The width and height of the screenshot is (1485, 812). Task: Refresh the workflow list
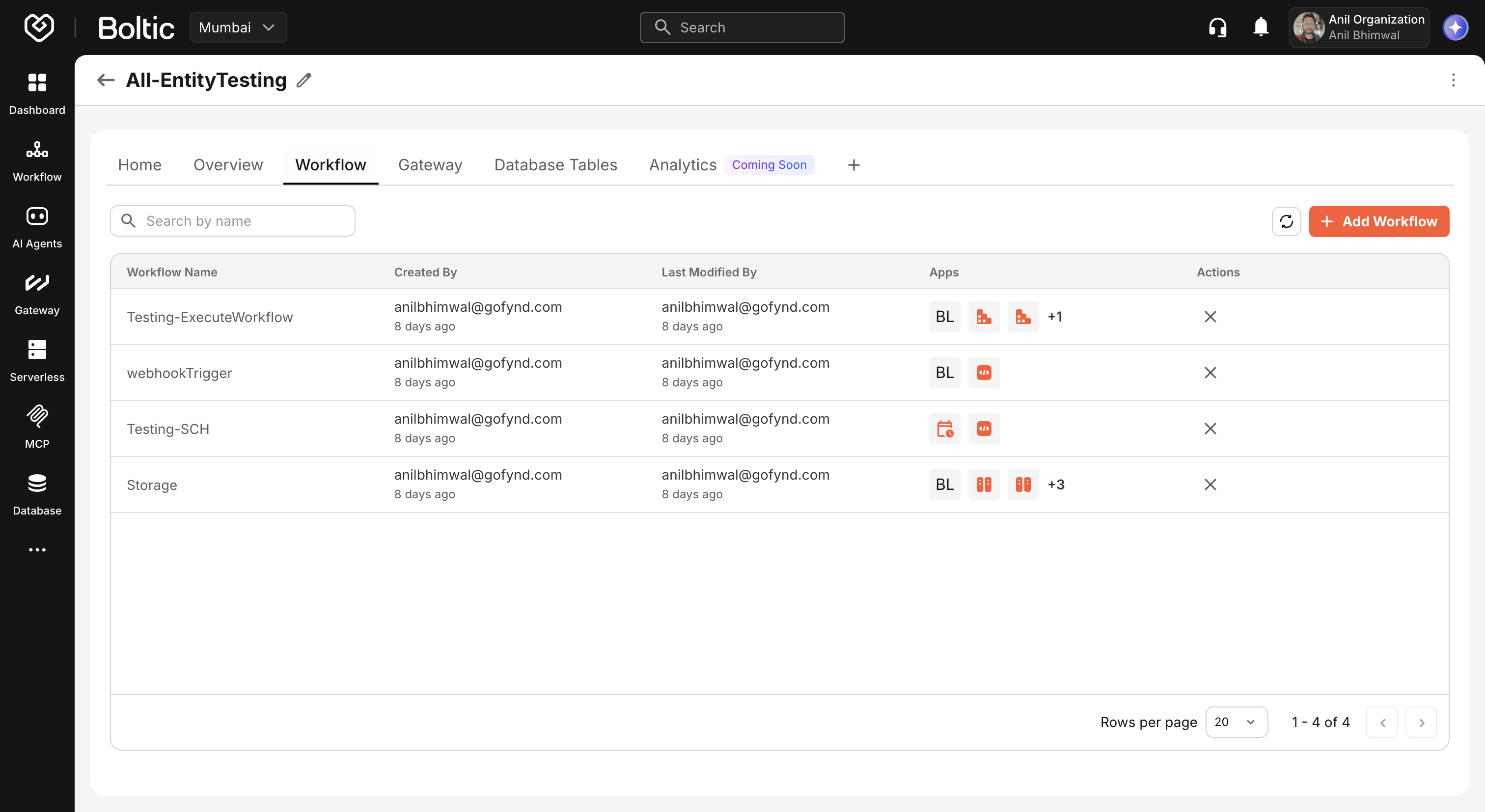pos(1286,221)
